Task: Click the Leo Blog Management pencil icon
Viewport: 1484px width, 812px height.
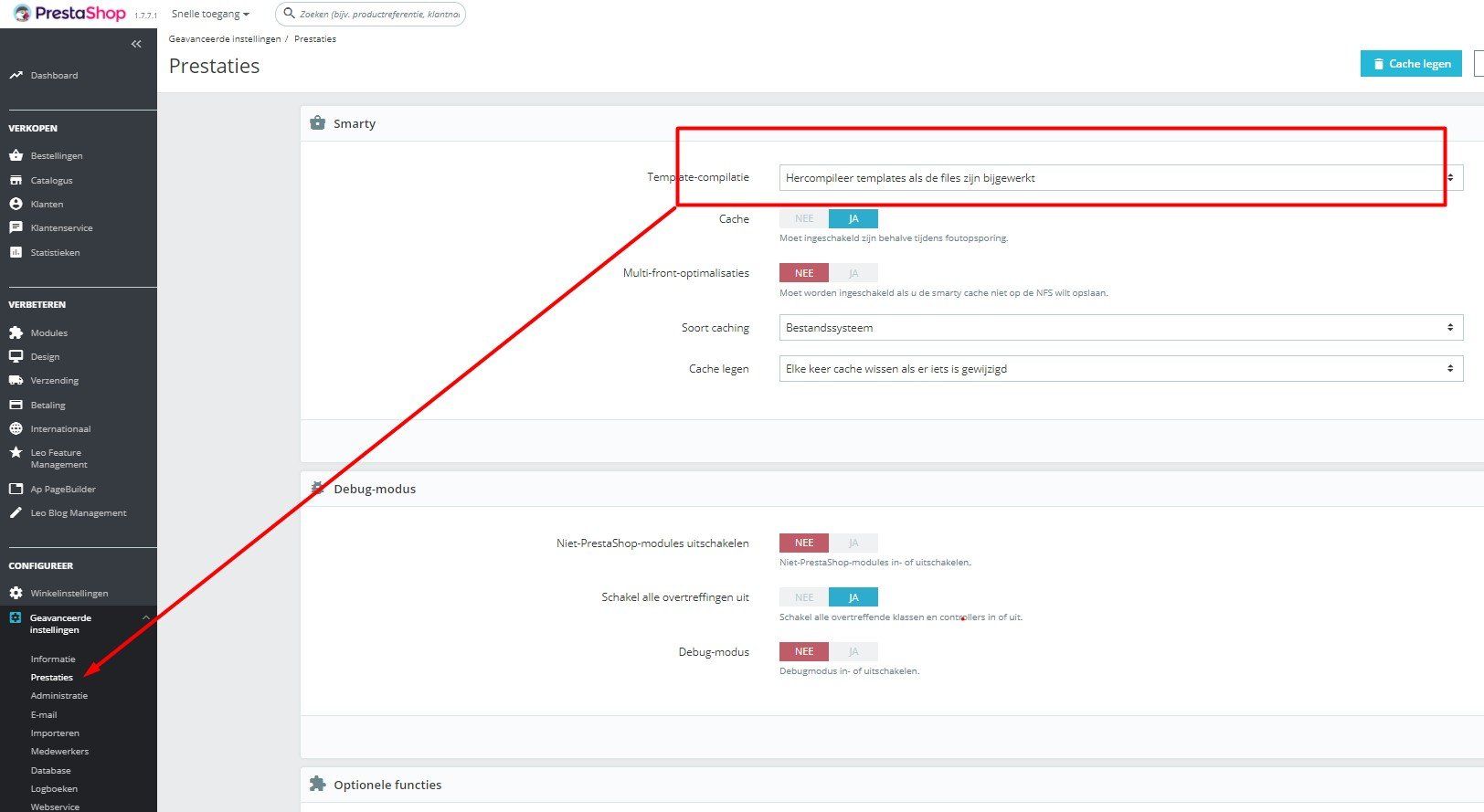Action: click(16, 512)
